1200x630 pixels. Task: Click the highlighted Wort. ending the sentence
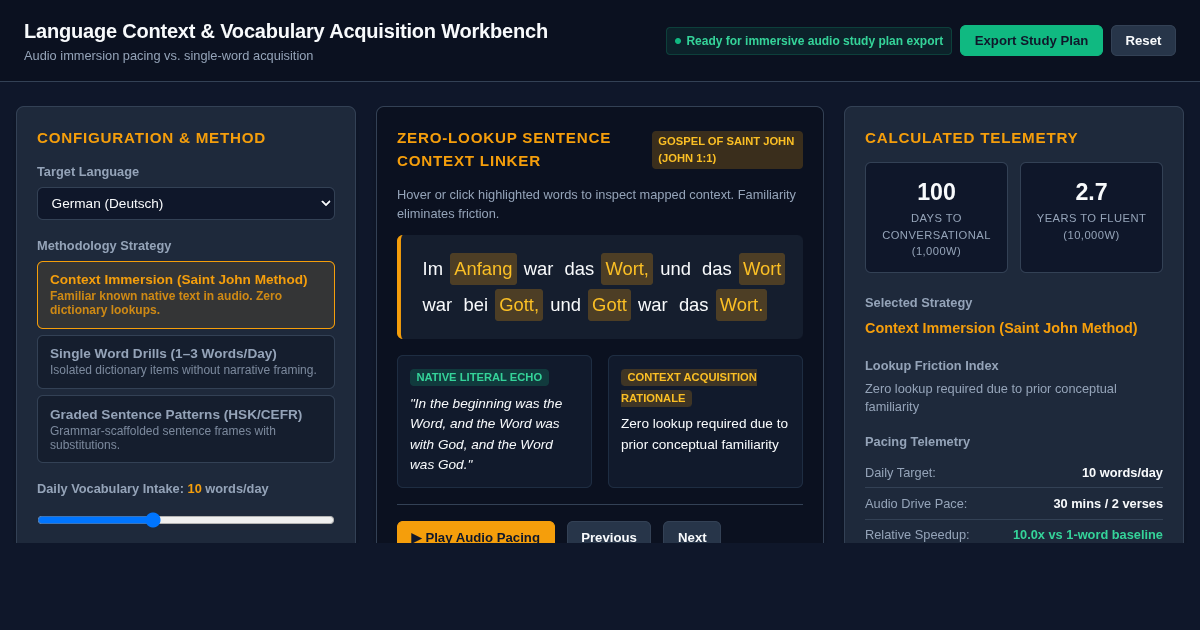[741, 305]
